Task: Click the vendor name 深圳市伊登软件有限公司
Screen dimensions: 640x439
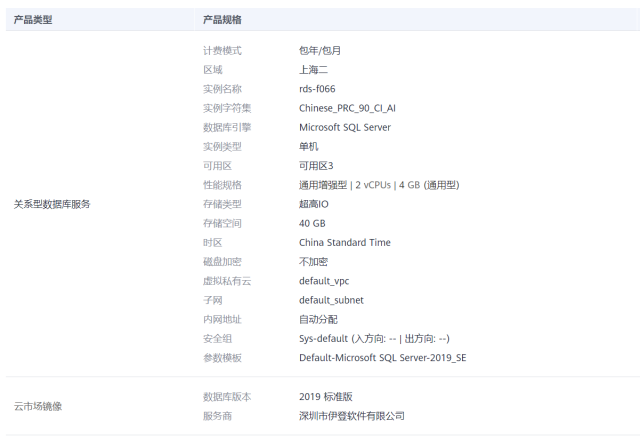Action: pos(352,416)
